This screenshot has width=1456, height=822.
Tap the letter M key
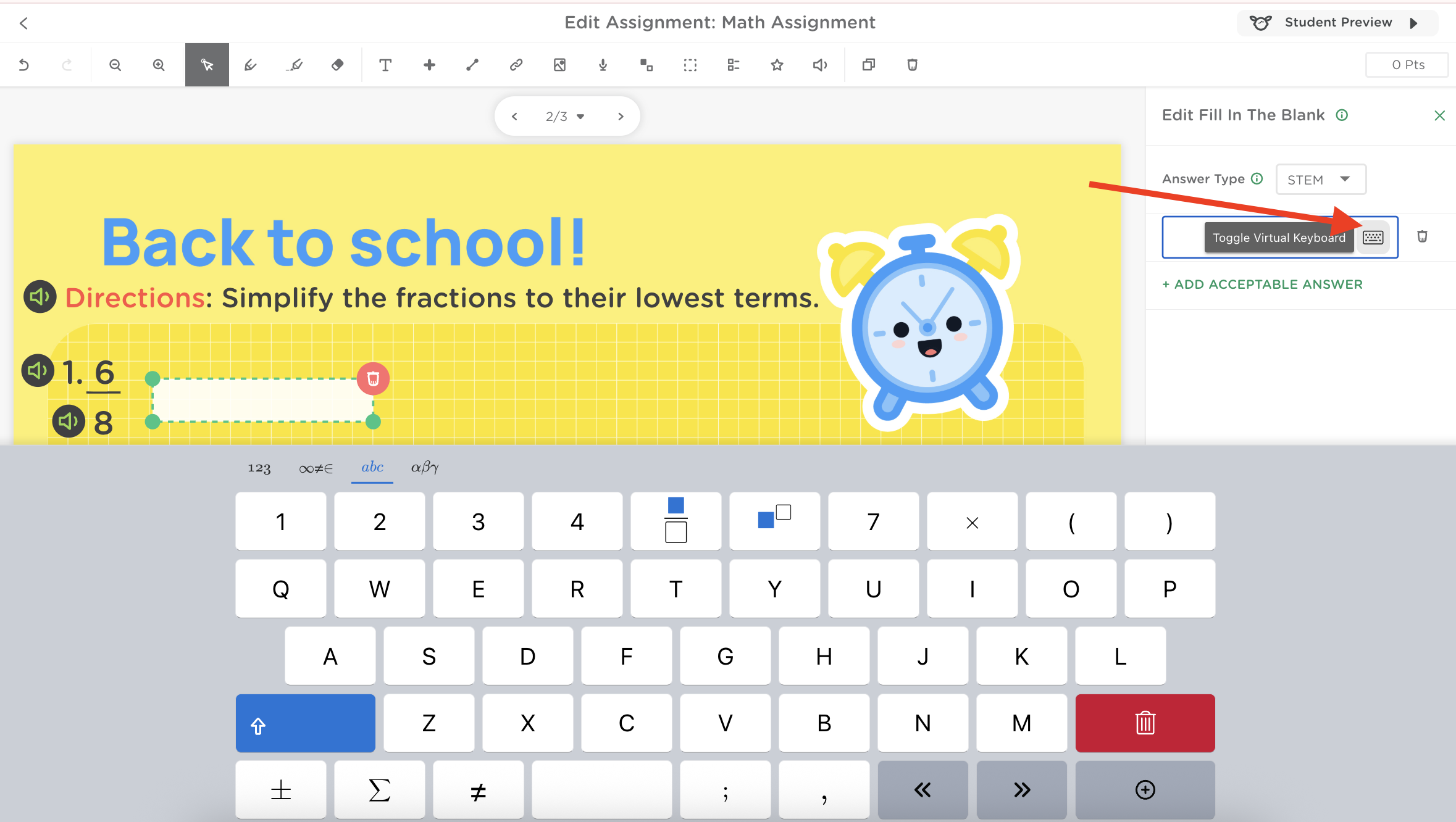coord(1022,723)
